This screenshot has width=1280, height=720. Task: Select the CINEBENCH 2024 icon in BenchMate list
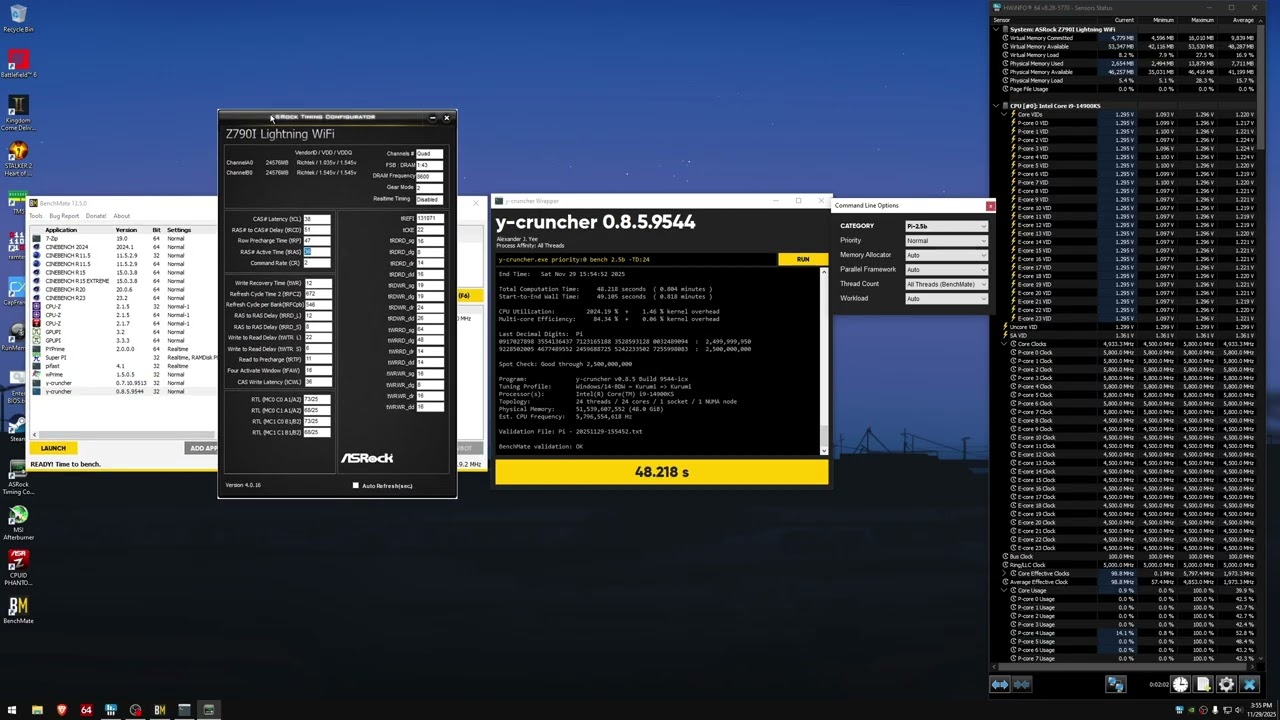pos(38,247)
